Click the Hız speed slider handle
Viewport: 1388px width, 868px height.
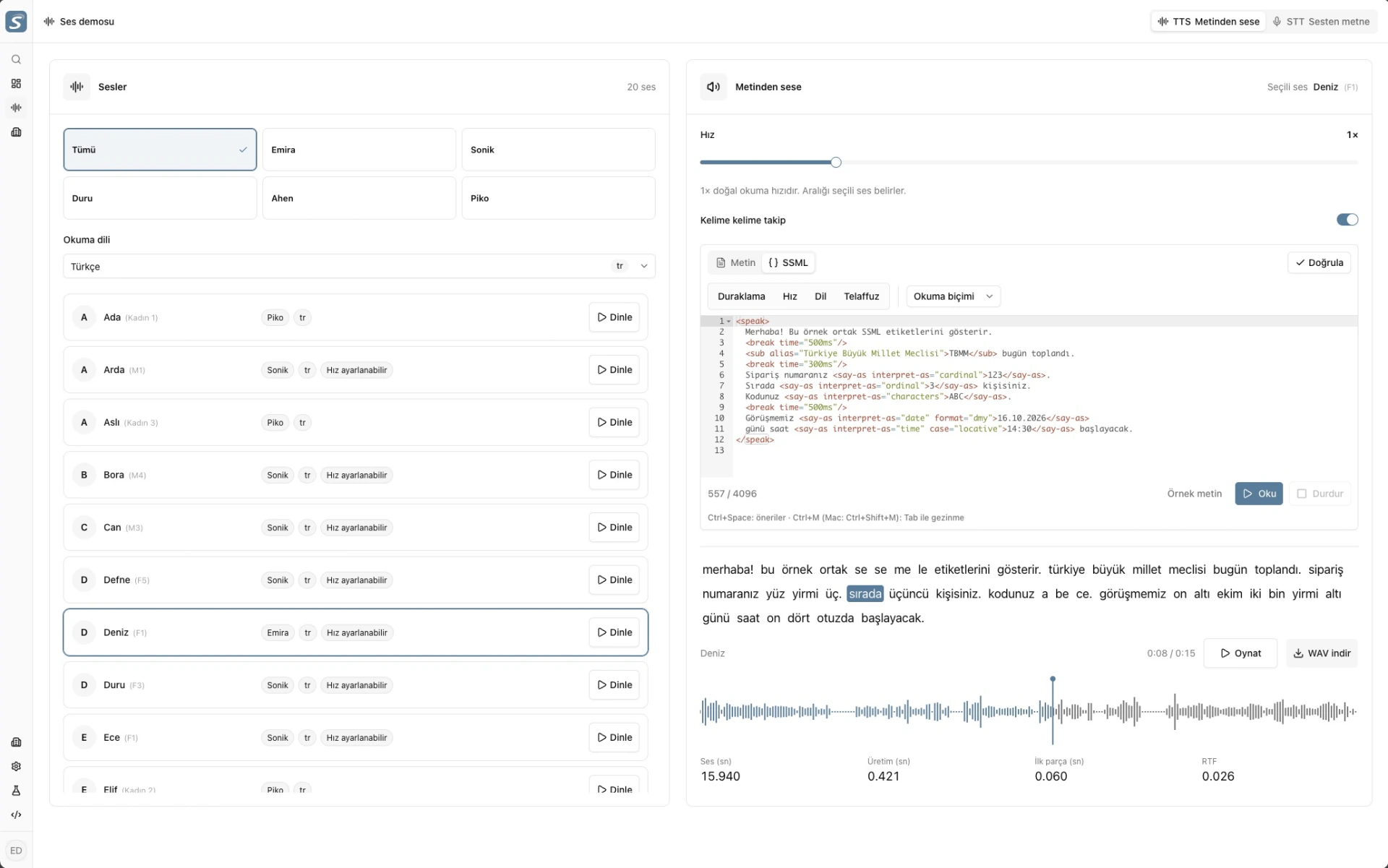tap(836, 163)
